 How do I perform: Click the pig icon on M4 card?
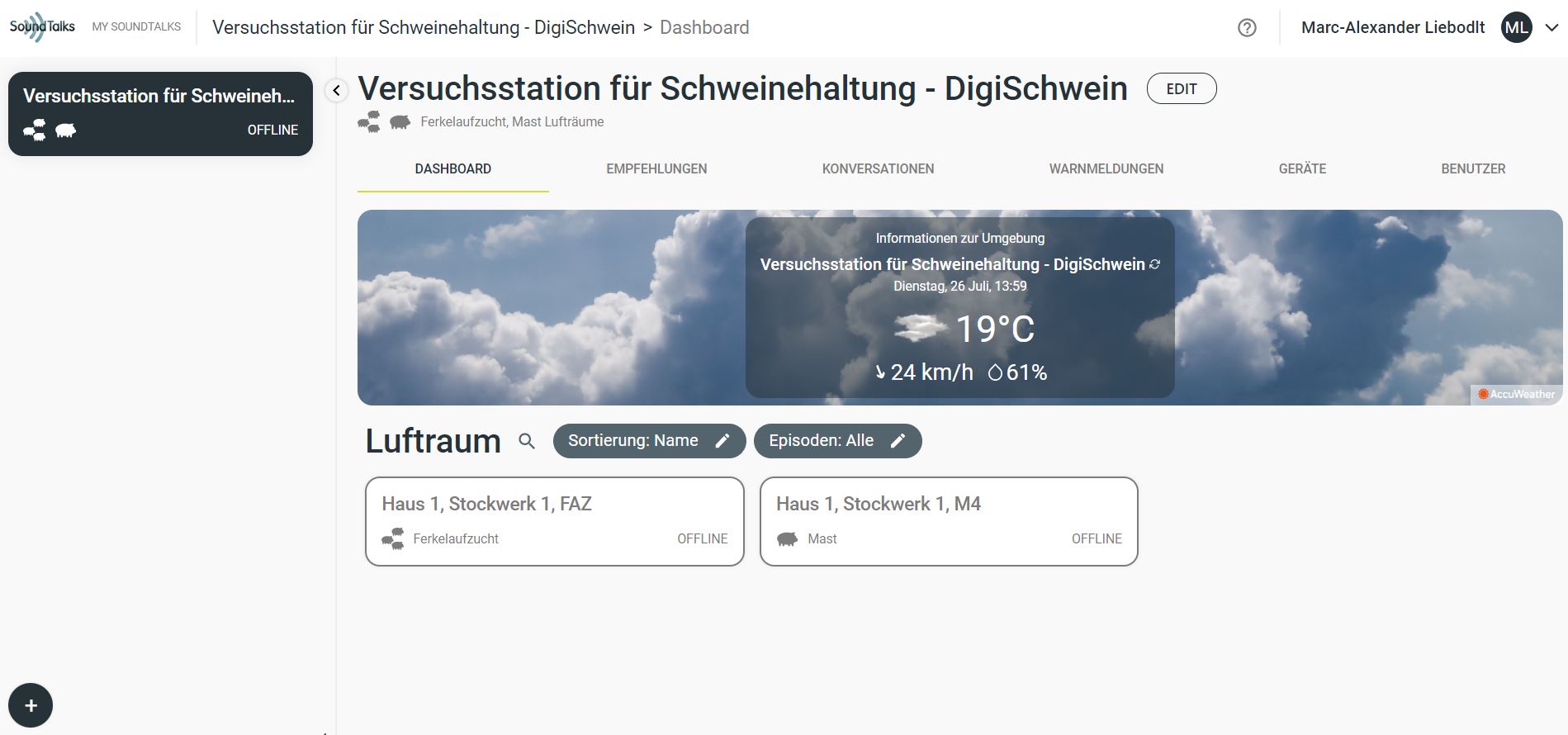coord(787,539)
